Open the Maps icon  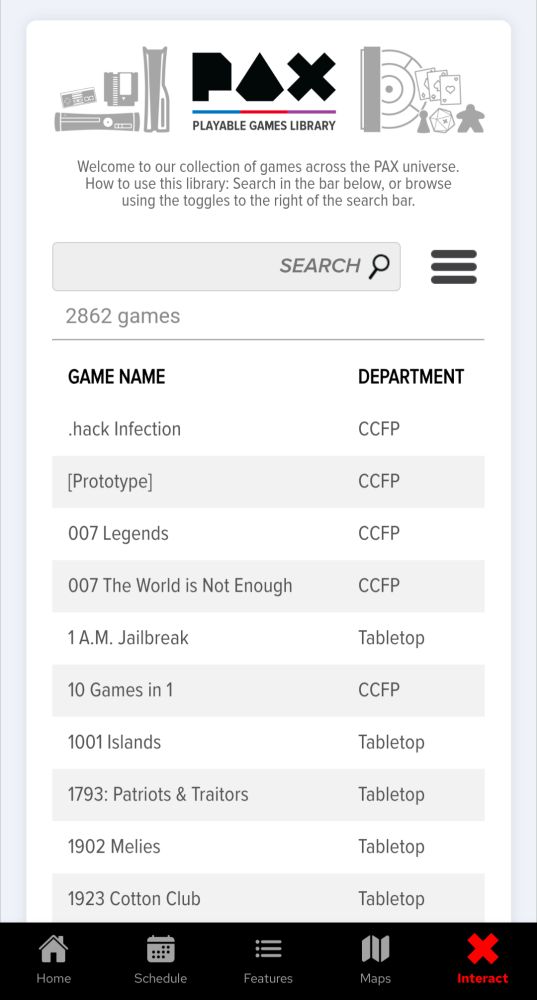pyautogui.click(x=375, y=949)
